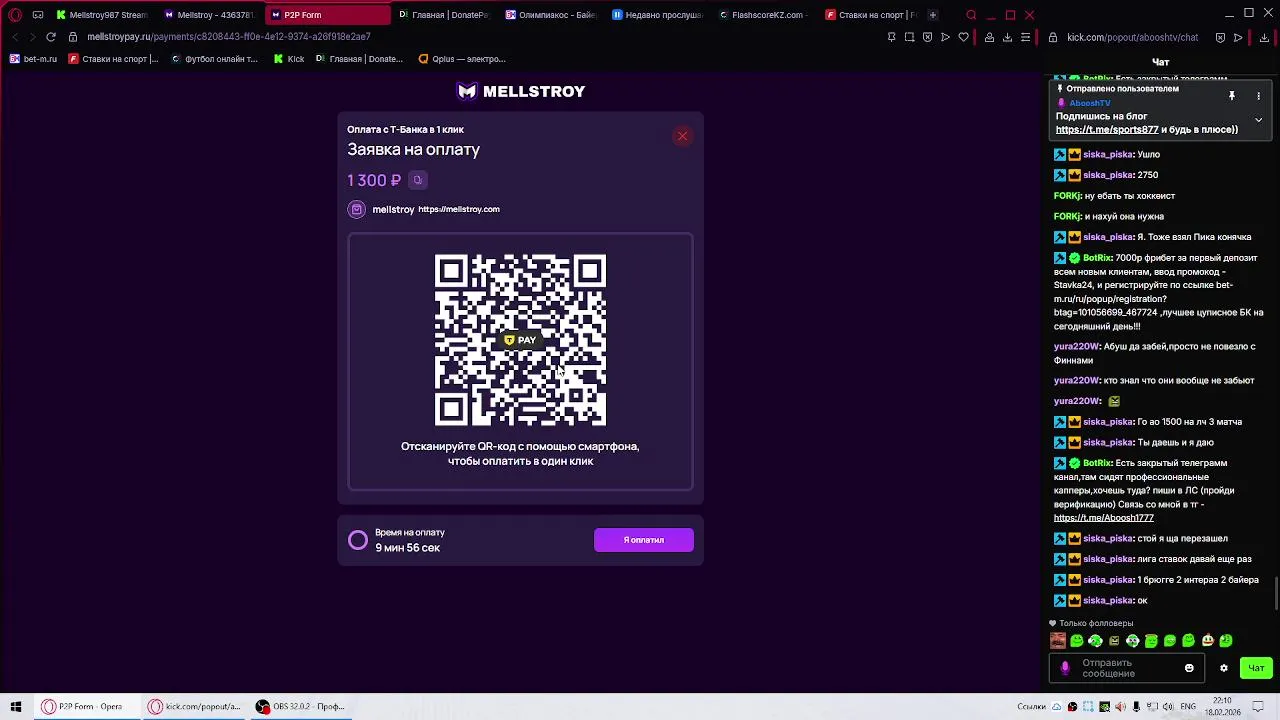
Task: Open chat settings gear
Action: coord(1223,668)
